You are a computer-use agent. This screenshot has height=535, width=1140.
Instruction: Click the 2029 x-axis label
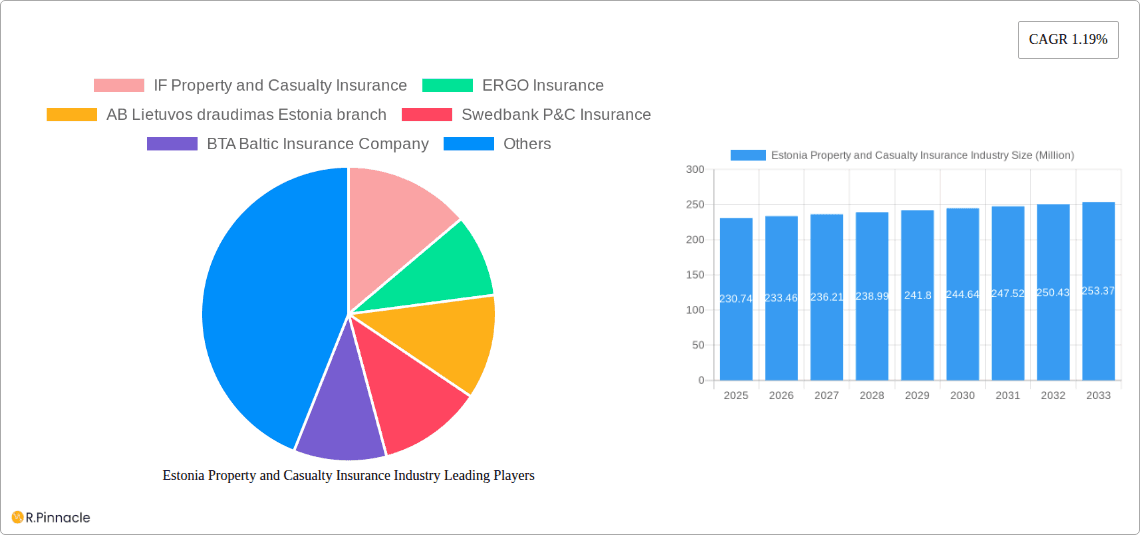tap(918, 395)
